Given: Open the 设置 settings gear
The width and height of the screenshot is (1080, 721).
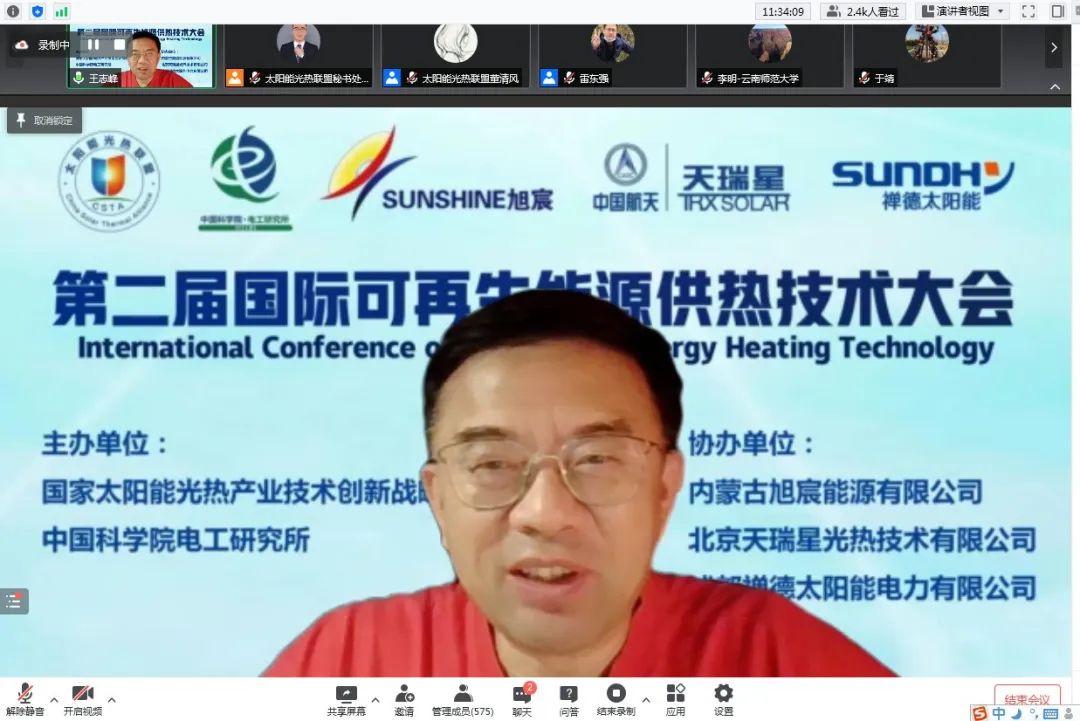Looking at the screenshot, I should [723, 694].
